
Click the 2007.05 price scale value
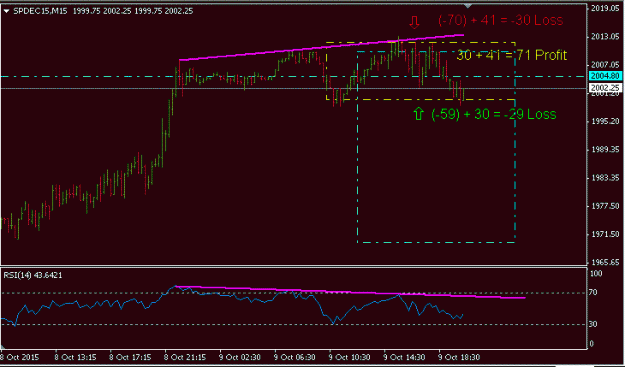605,65
